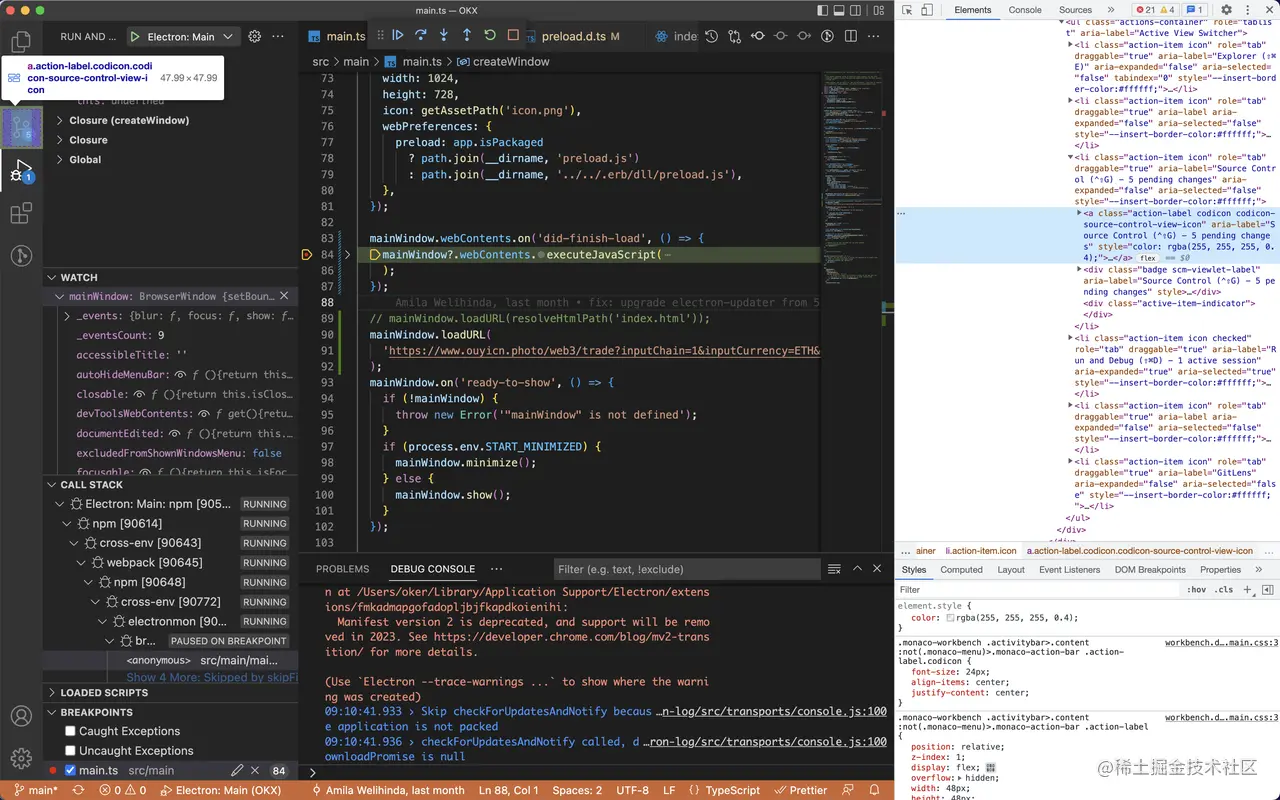Click the Step Into debug icon
The image size is (1280, 800).
coord(444,35)
